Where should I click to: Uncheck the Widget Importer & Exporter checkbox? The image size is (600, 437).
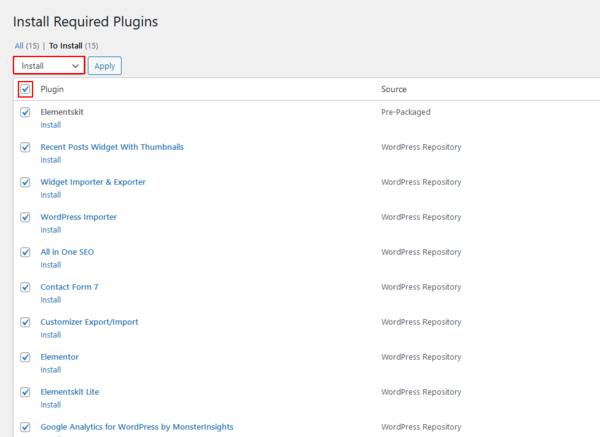point(25,182)
